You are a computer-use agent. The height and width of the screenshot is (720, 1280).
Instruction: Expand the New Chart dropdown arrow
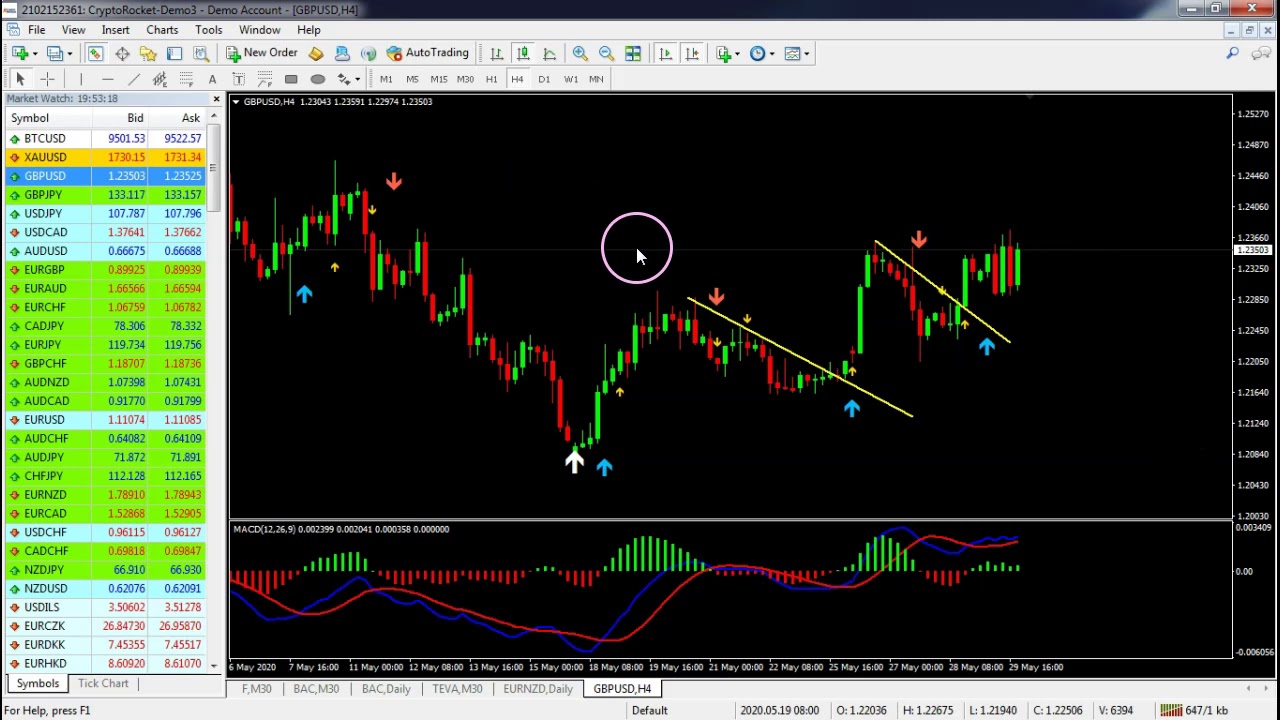tap(34, 54)
